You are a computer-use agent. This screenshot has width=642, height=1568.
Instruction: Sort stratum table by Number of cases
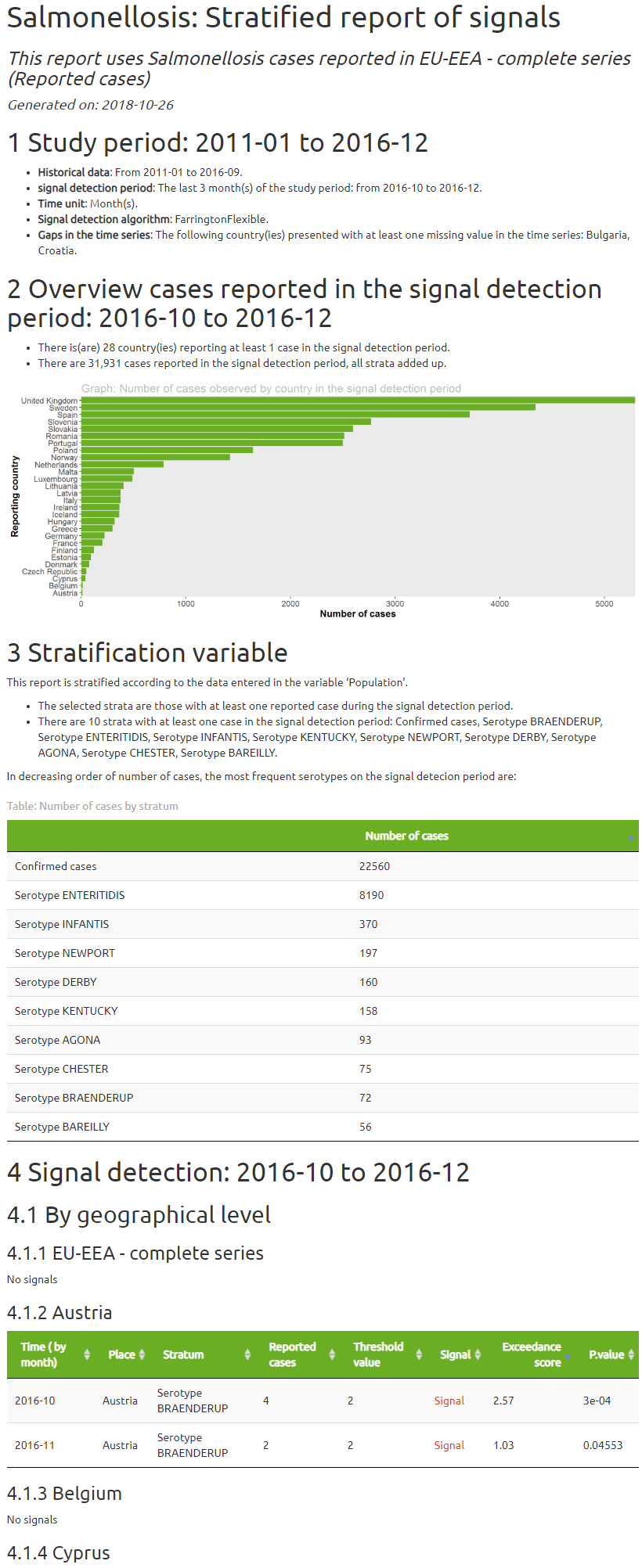(406, 836)
